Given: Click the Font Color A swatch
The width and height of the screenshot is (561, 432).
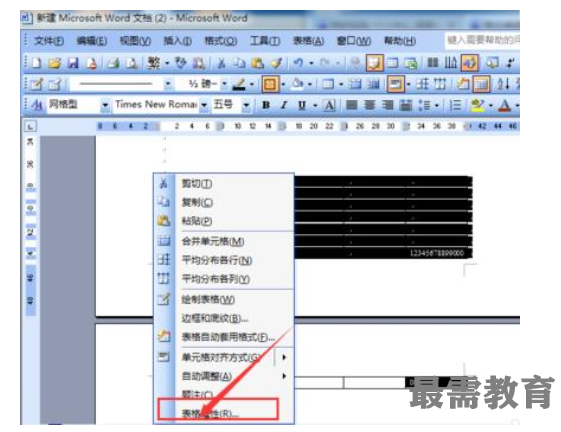Looking at the screenshot, I should 505,105.
